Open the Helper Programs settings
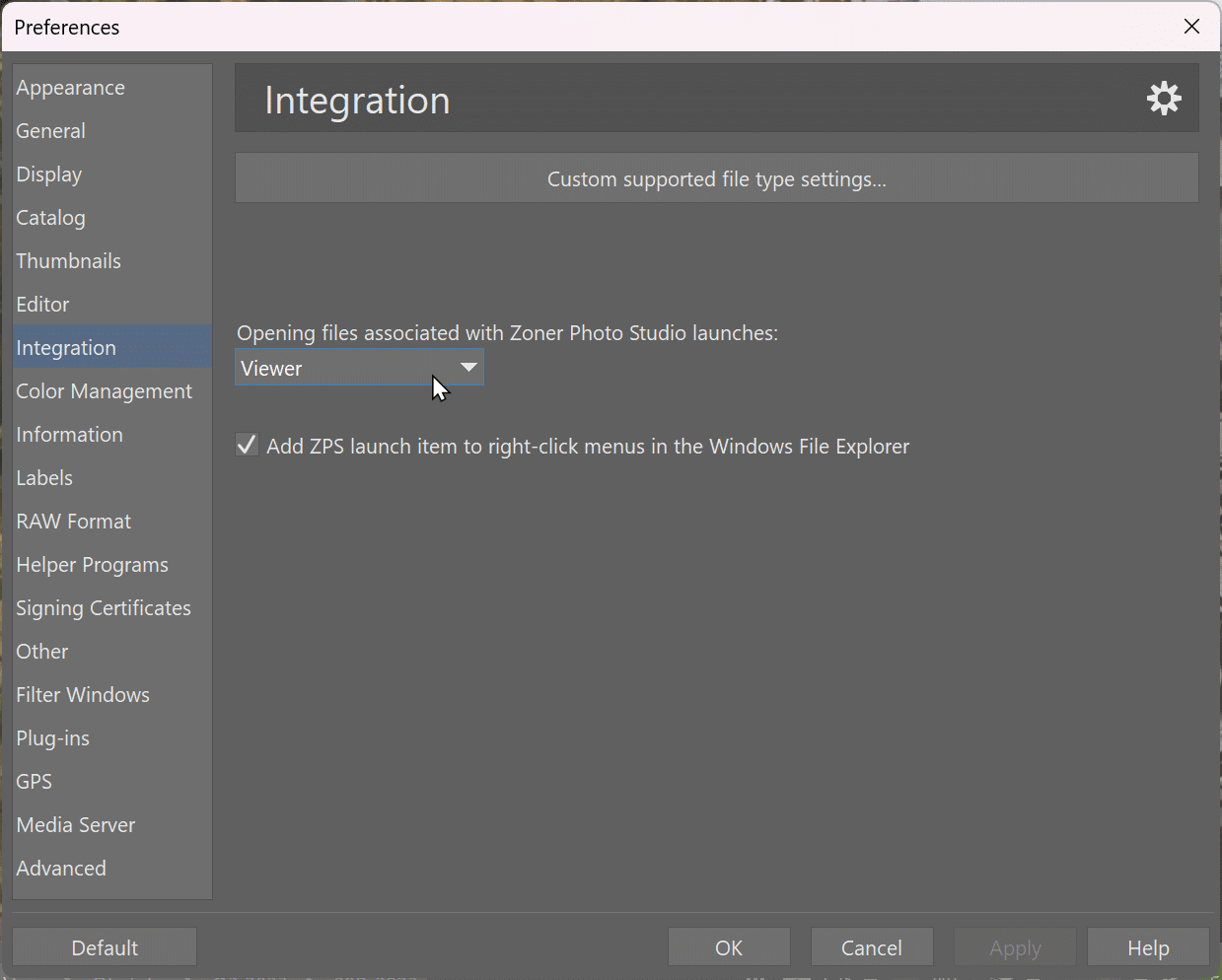This screenshot has width=1222, height=980. click(92, 564)
